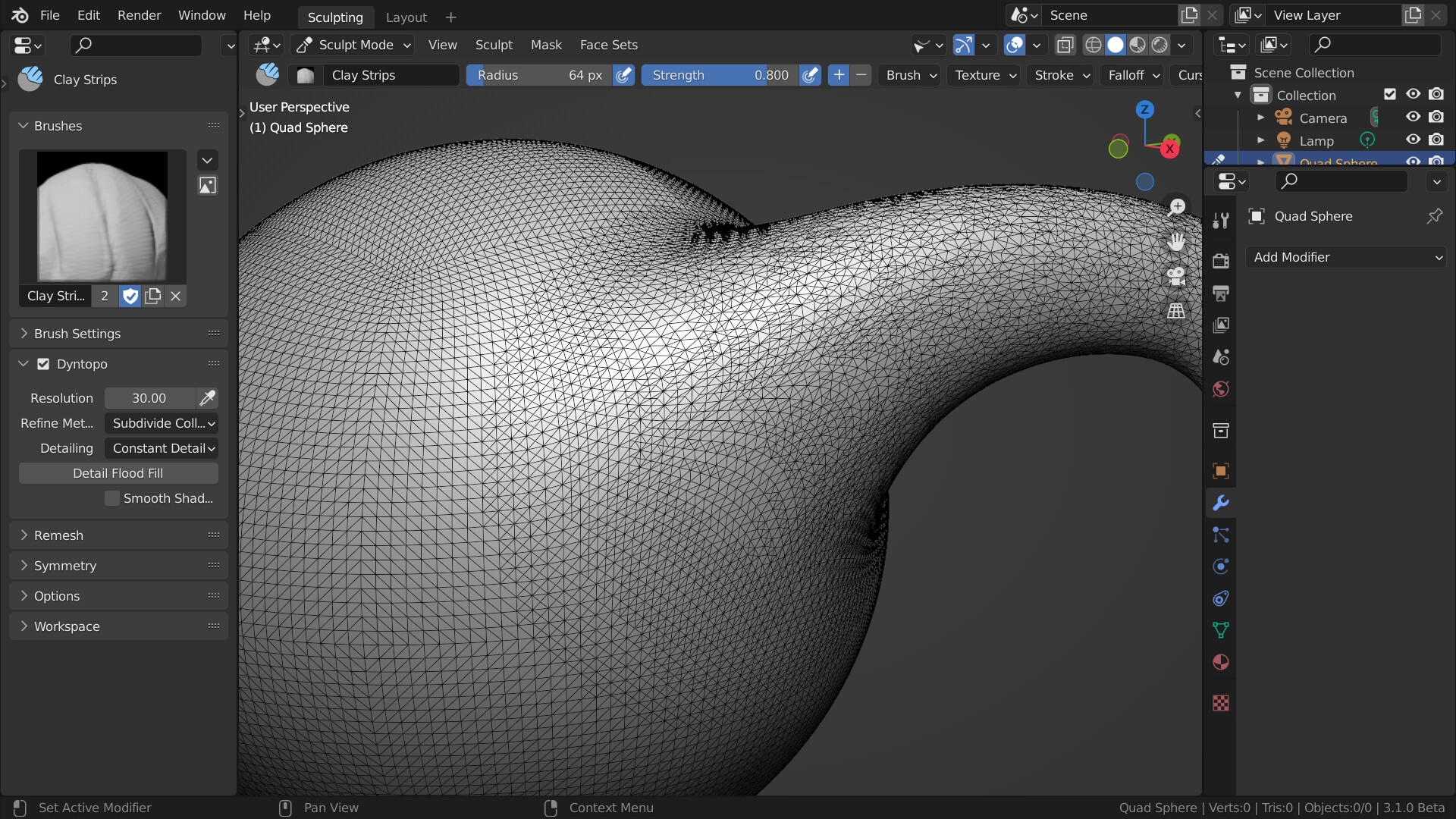Image resolution: width=1456 pixels, height=819 pixels.
Task: Uncheck the Dyntopo enable checkbox
Action: click(x=43, y=364)
